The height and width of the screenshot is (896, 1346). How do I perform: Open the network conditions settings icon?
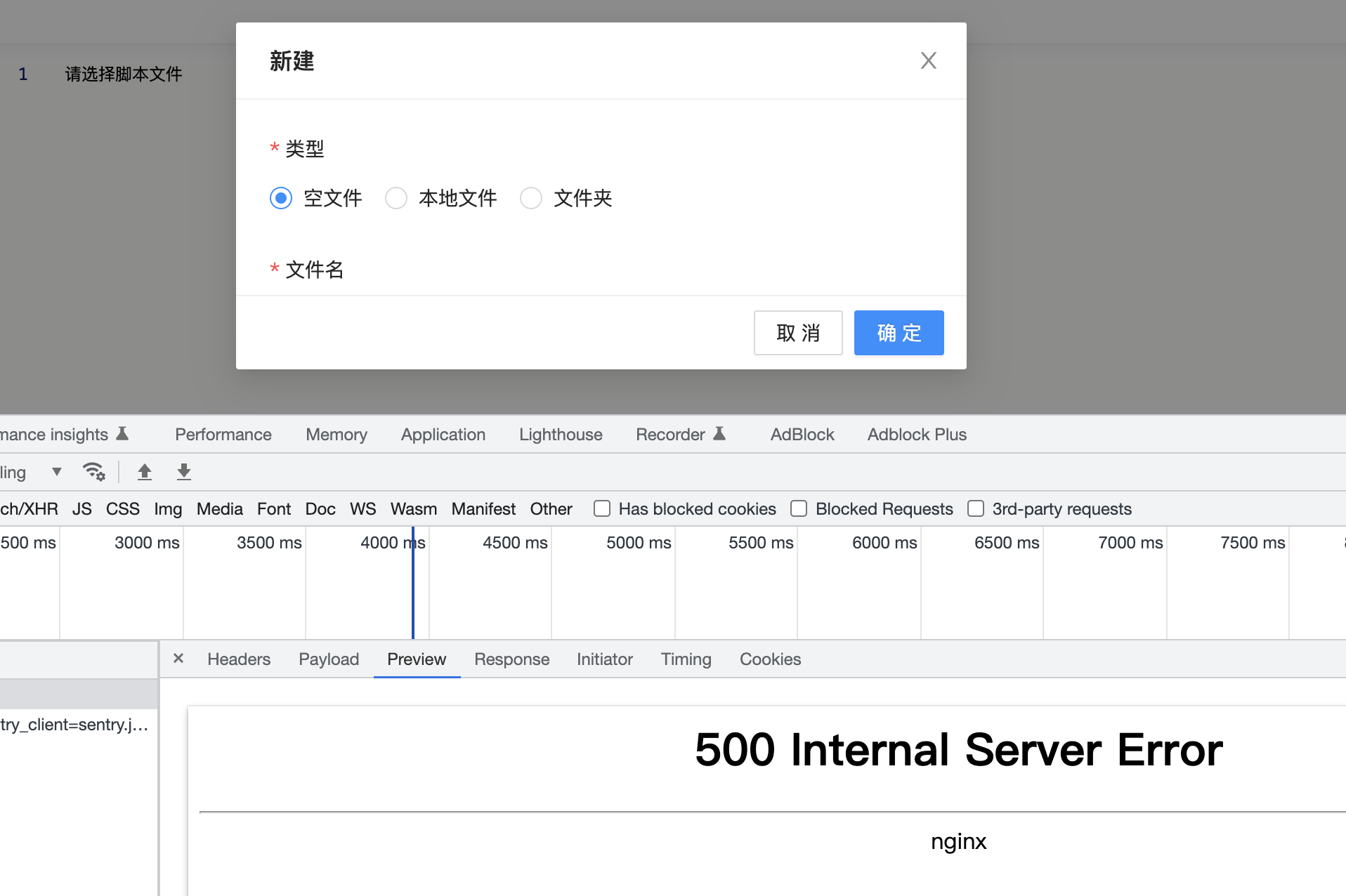pyautogui.click(x=94, y=471)
